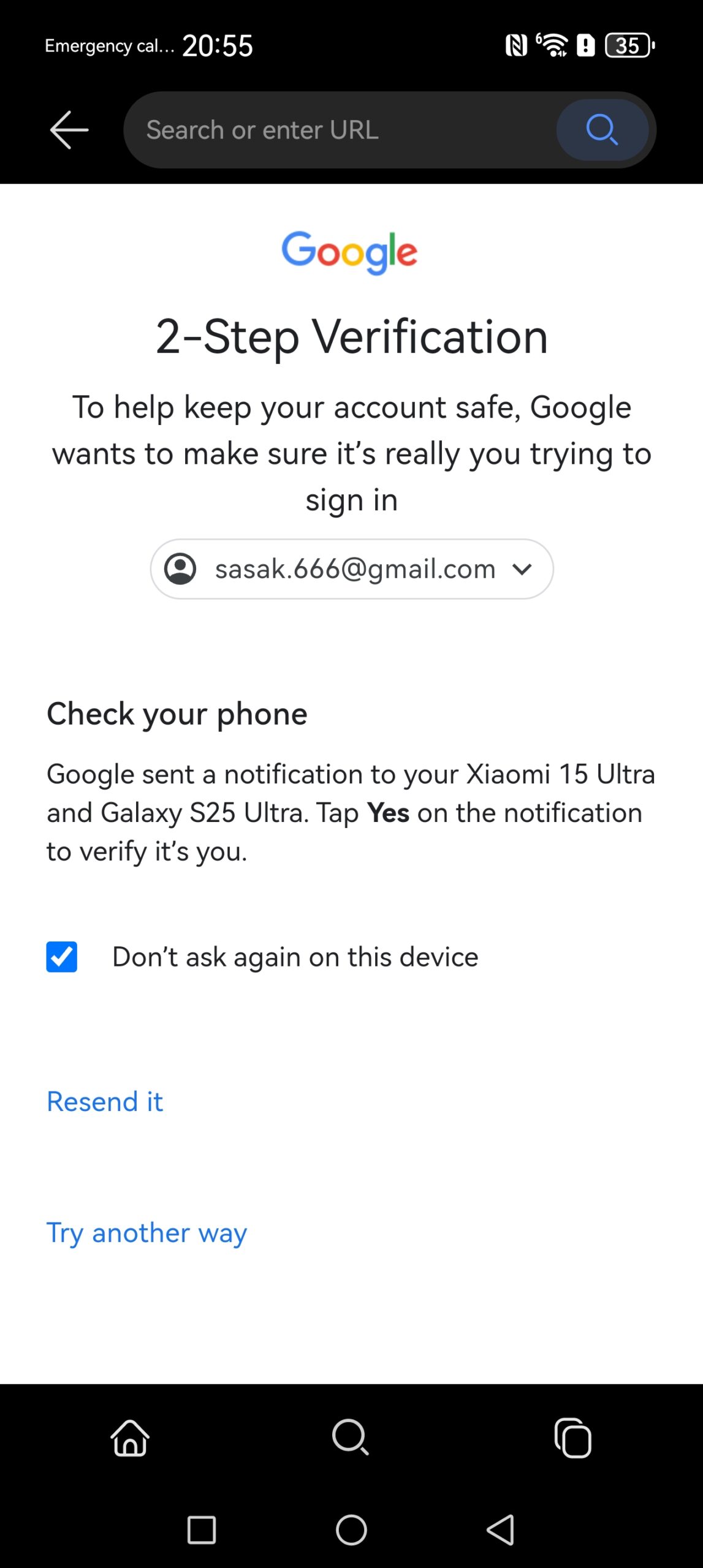The image size is (703, 1568).
Task: Tap the blue search magnifier button
Action: (x=602, y=130)
